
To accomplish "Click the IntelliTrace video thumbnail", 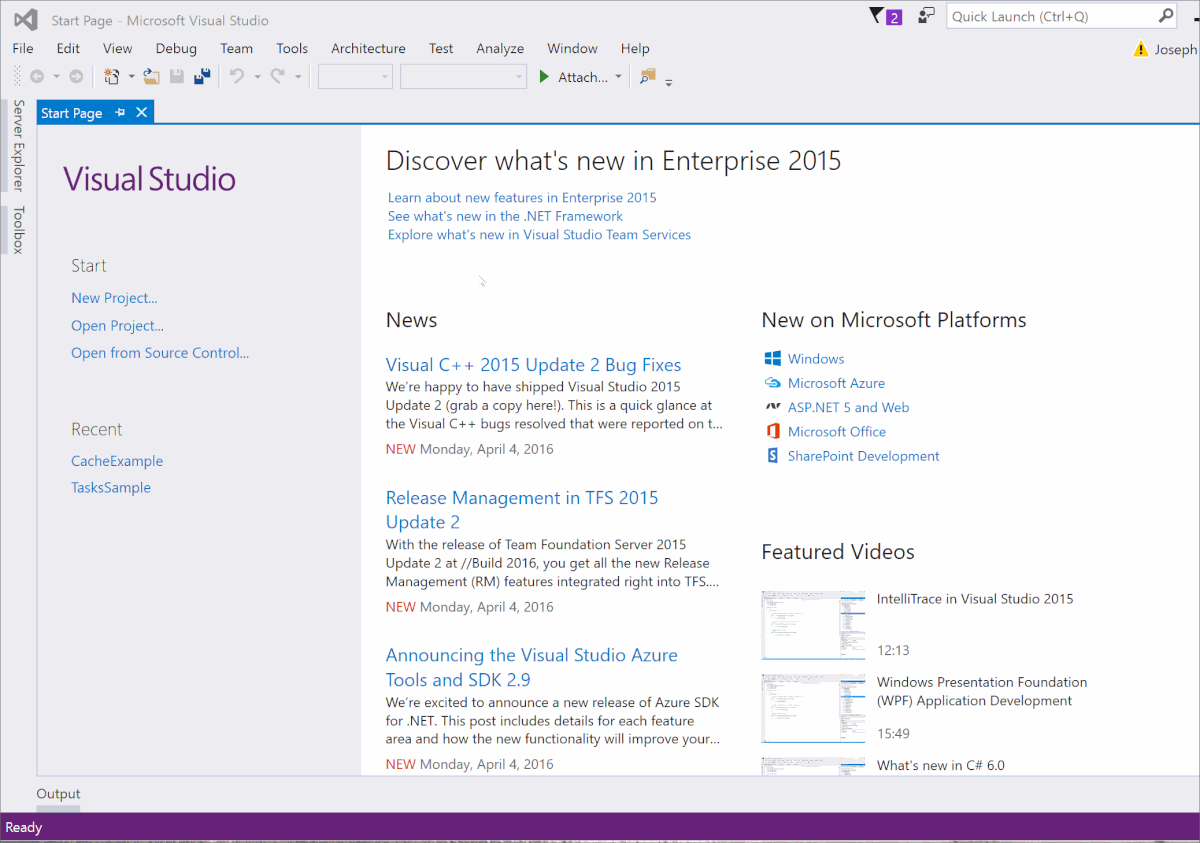I will (x=813, y=625).
